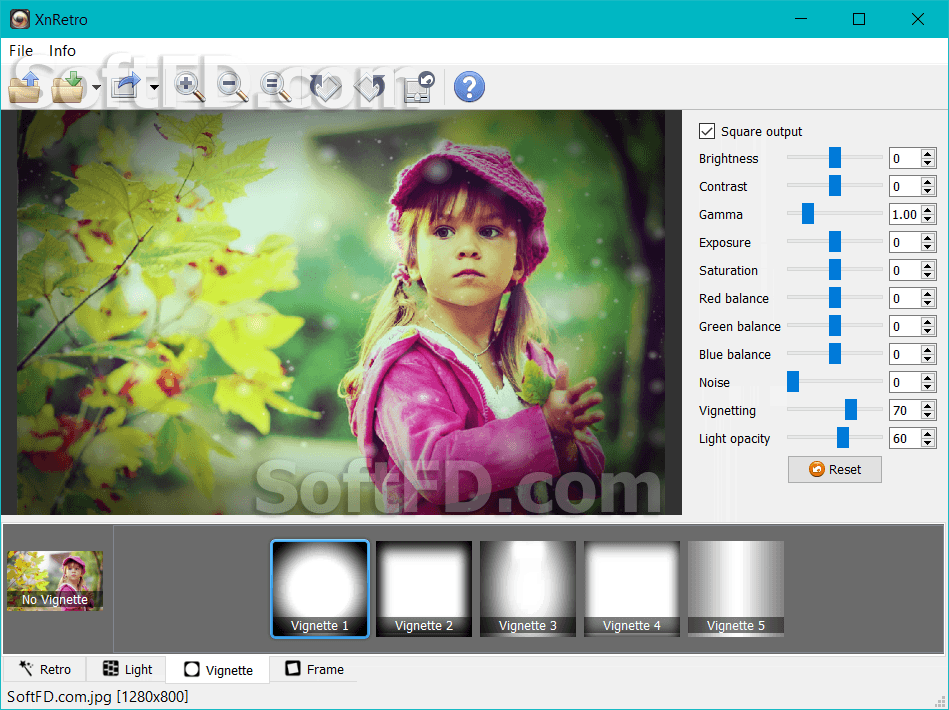The height and width of the screenshot is (710, 949).
Task: Decrease Contrast with the down spinner arrow
Action: (928, 191)
